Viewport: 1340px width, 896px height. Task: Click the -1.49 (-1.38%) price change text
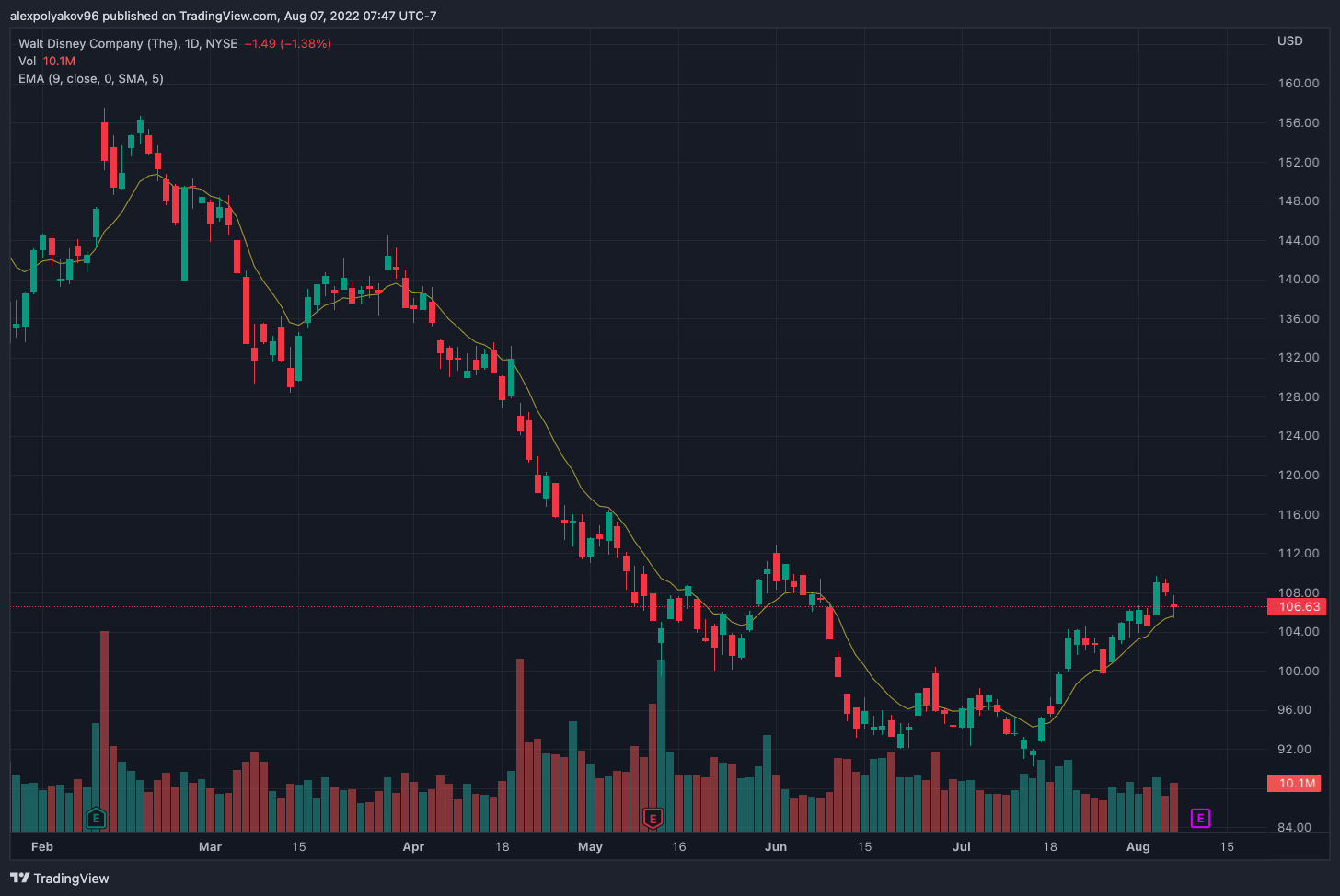pyautogui.click(x=287, y=43)
